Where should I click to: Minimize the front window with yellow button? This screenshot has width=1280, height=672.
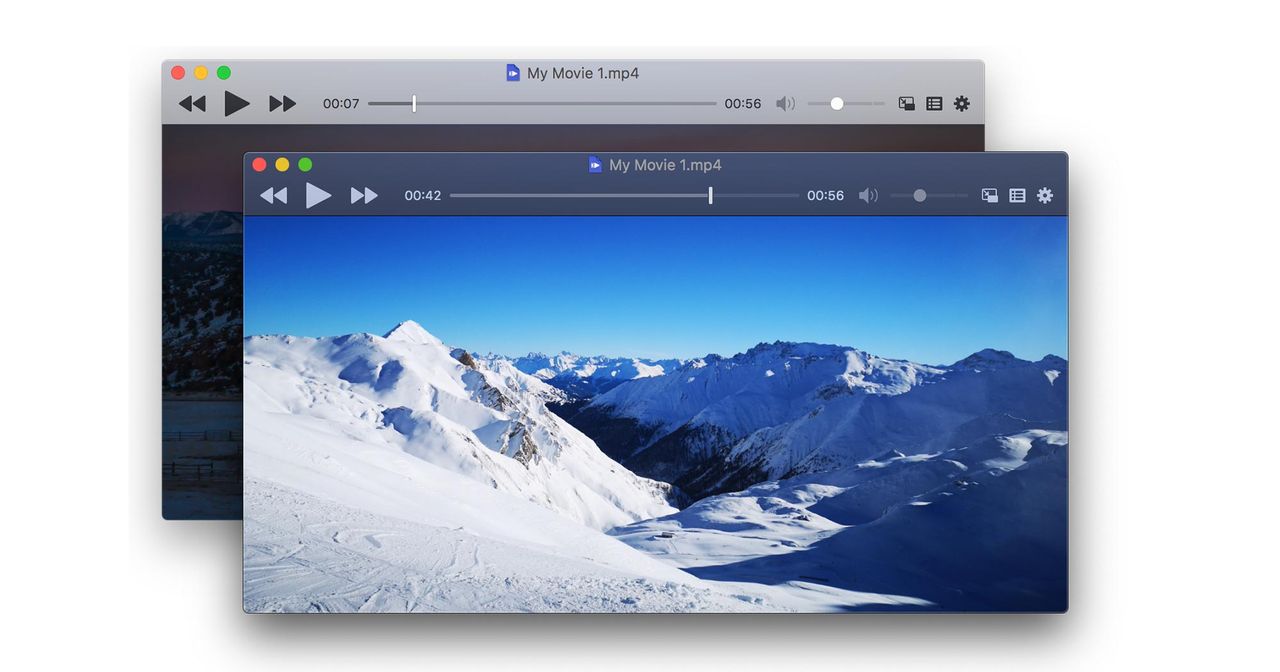282,165
